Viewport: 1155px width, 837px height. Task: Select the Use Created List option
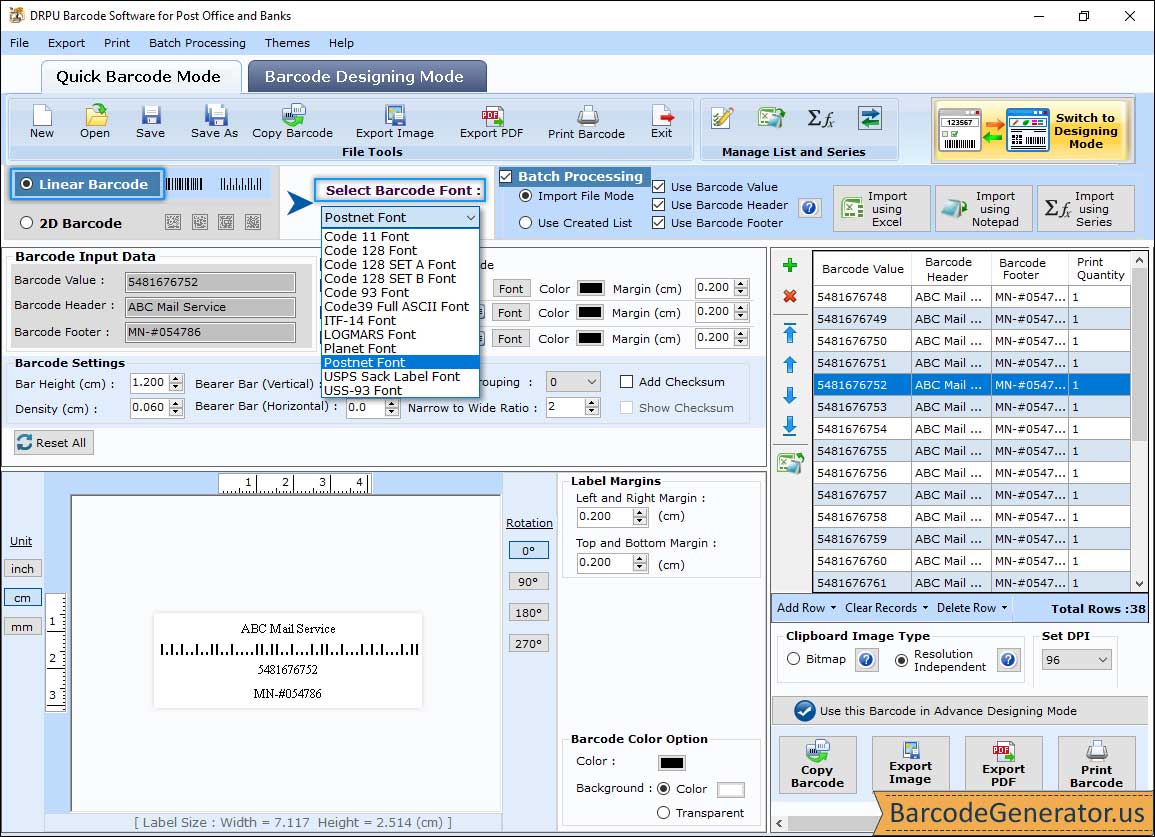click(x=525, y=223)
